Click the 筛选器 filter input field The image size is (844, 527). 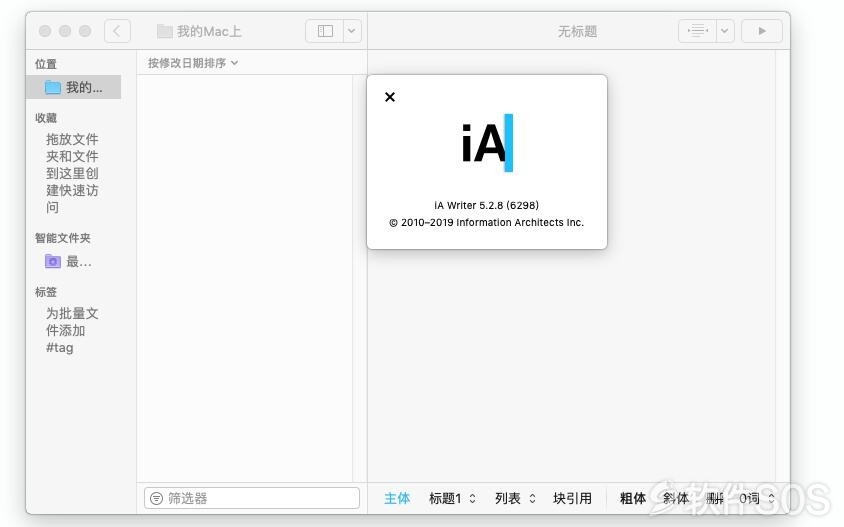point(252,498)
